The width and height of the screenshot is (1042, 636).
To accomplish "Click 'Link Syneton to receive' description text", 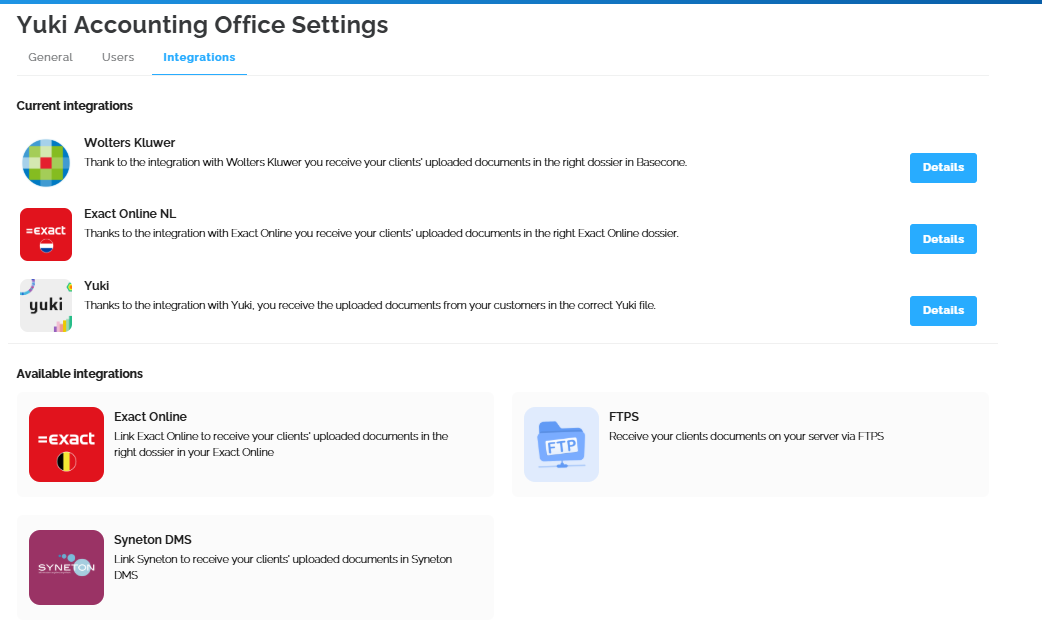I will [283, 567].
